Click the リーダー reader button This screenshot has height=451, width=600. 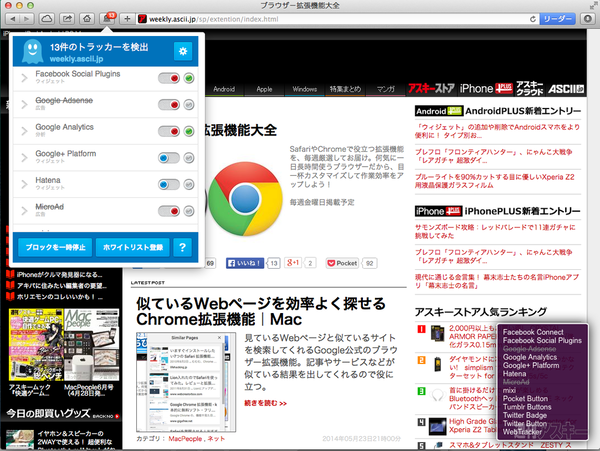pyautogui.click(x=557, y=19)
